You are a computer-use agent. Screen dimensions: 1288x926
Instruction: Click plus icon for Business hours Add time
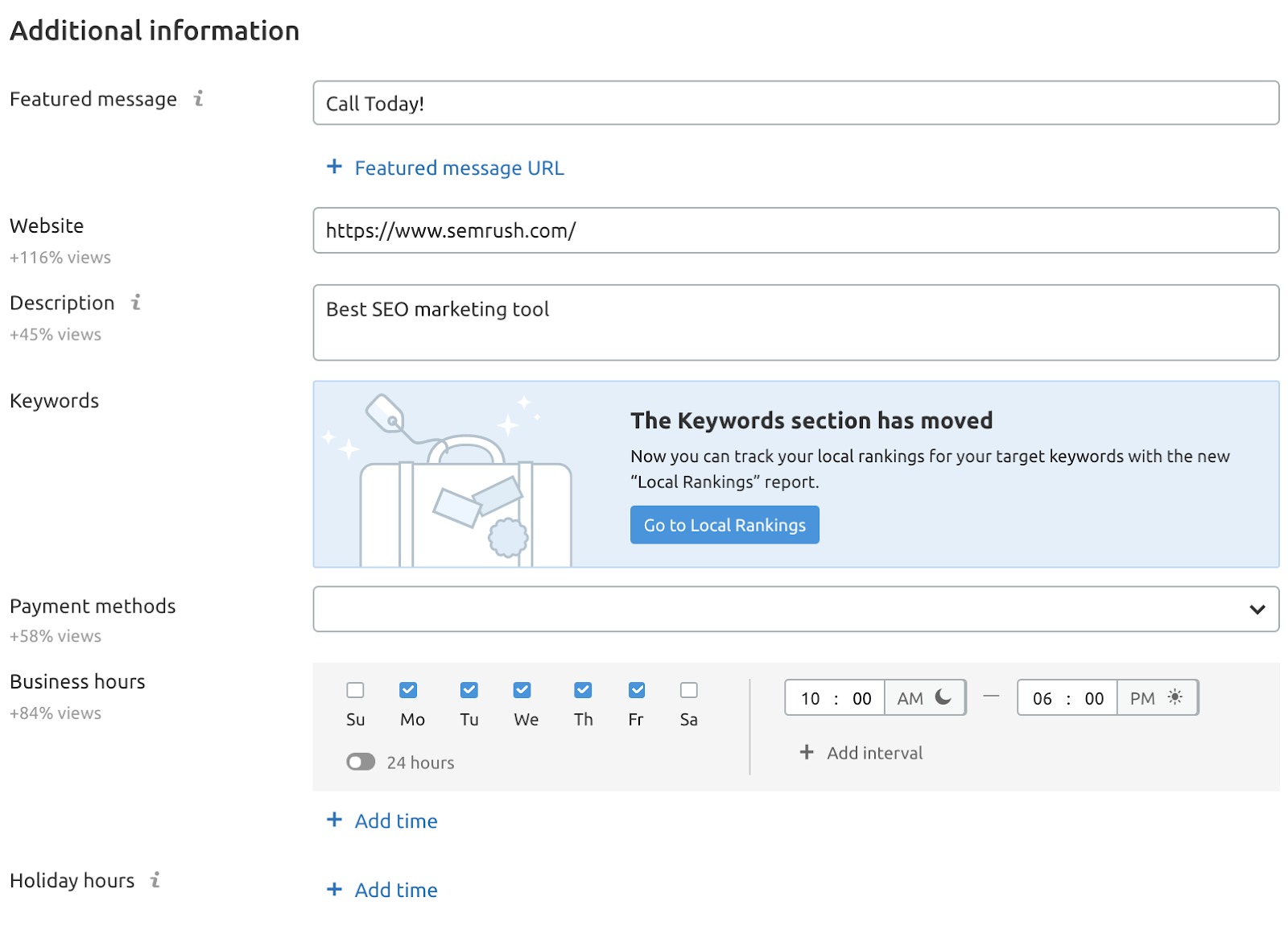(x=334, y=819)
